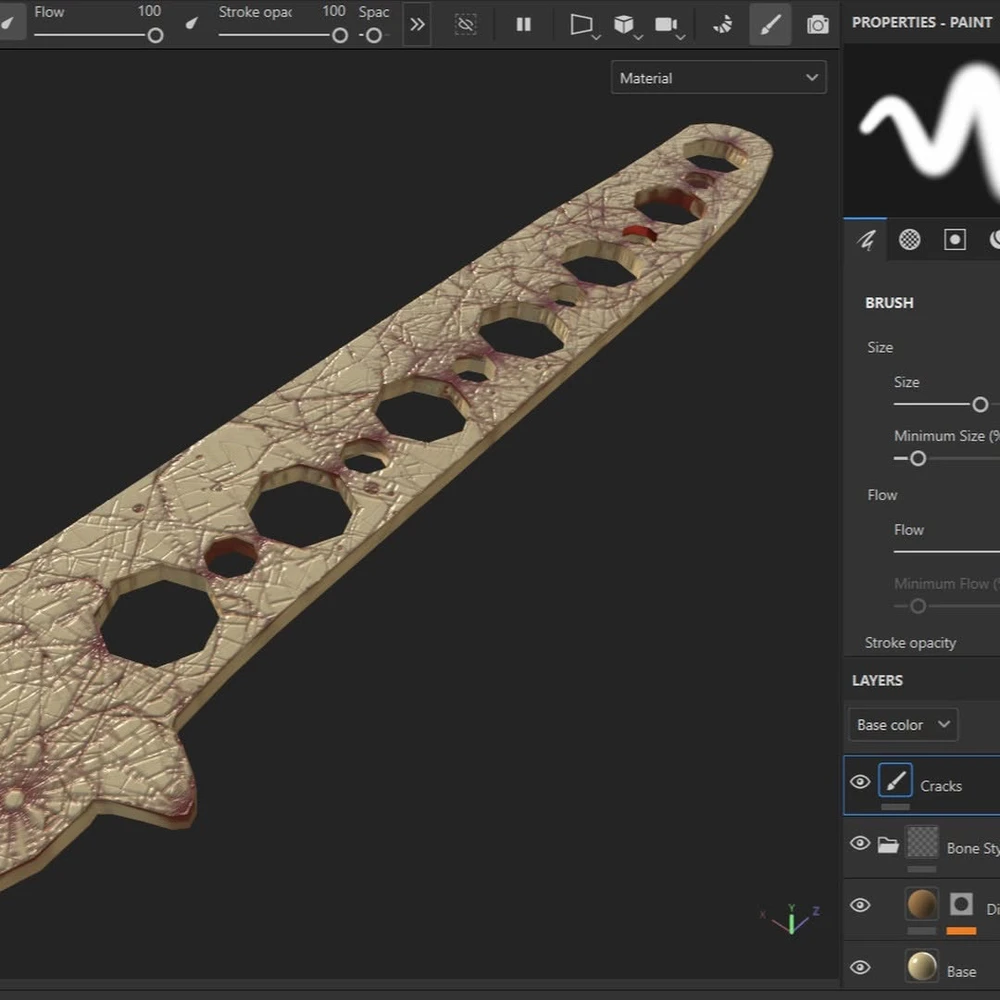Click the Cracks layer paint brush thumbnail
The image size is (1000, 1000).
895,782
